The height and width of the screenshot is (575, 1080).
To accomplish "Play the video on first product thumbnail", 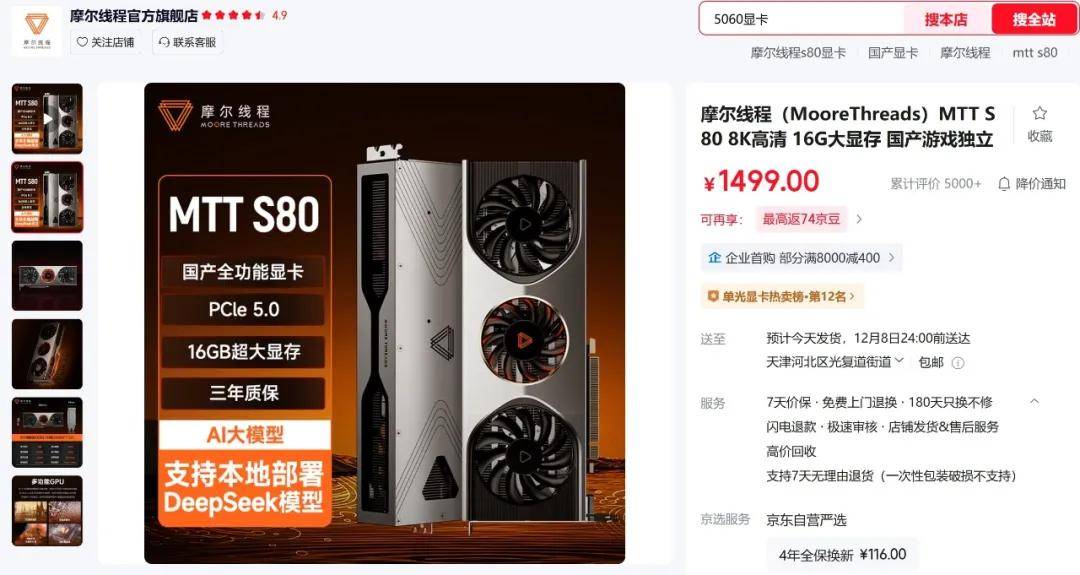I will (x=47, y=119).
